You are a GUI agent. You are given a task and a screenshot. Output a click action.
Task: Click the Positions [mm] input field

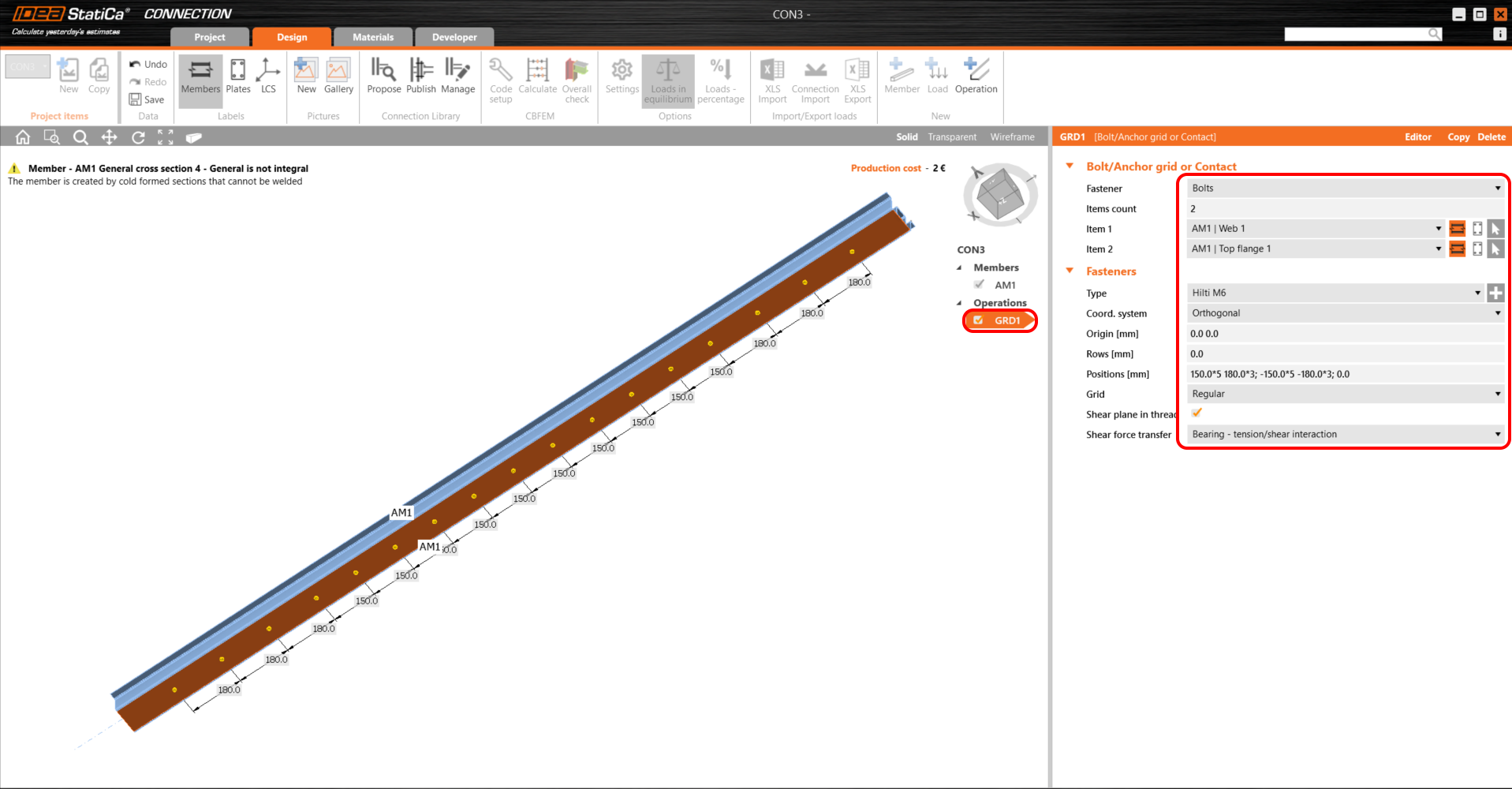(x=1345, y=374)
